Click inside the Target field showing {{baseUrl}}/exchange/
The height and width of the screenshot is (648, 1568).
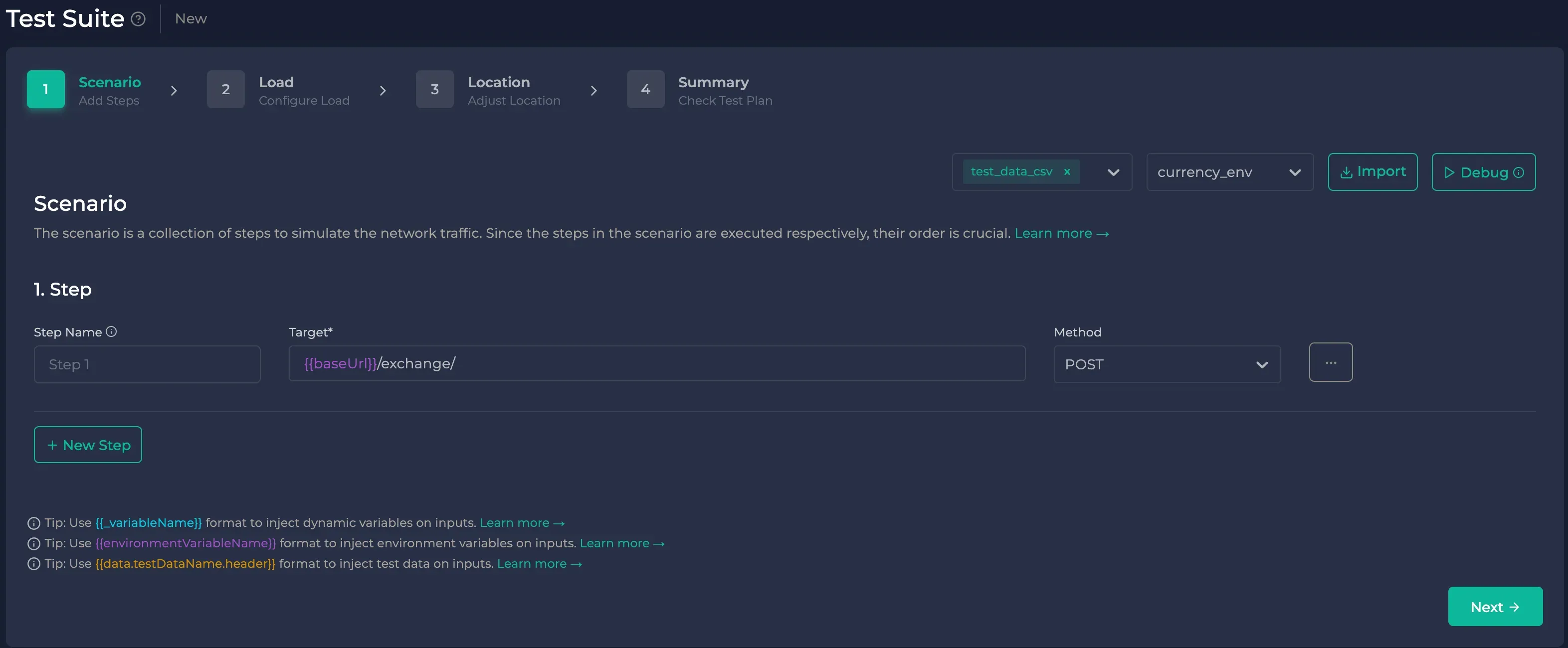coord(656,364)
